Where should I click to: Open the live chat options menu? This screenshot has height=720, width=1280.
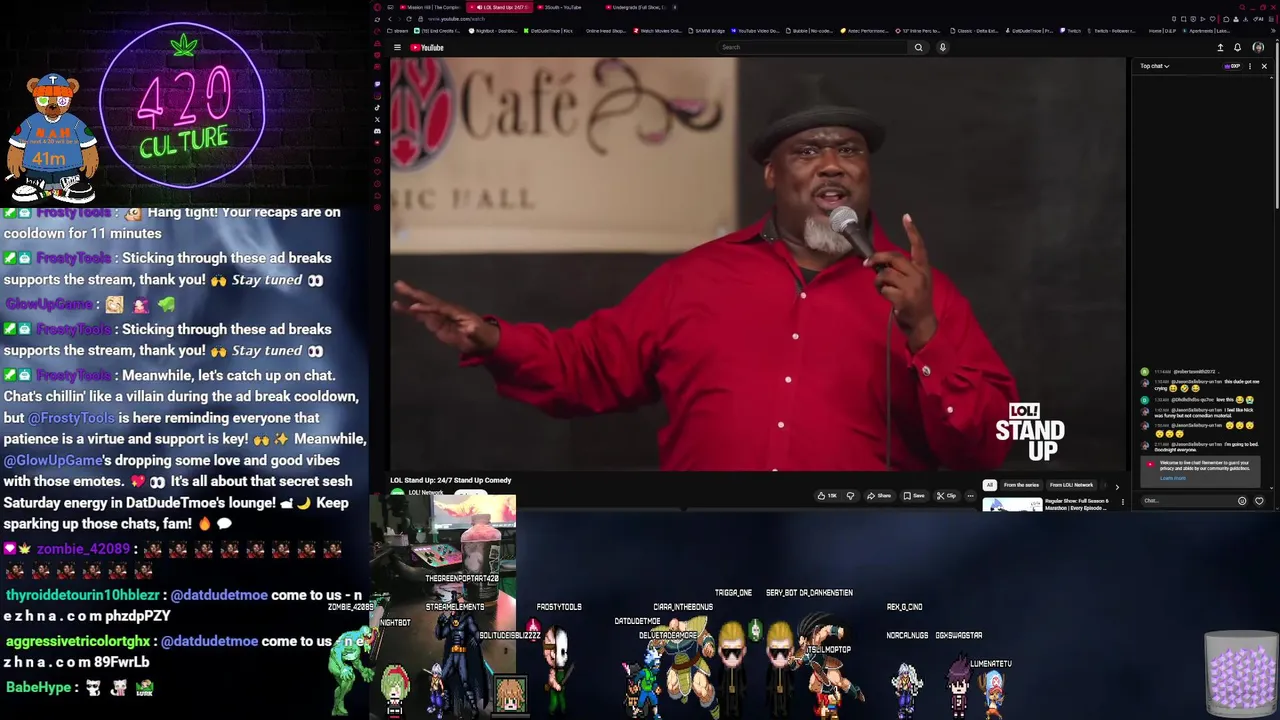[x=1249, y=66]
